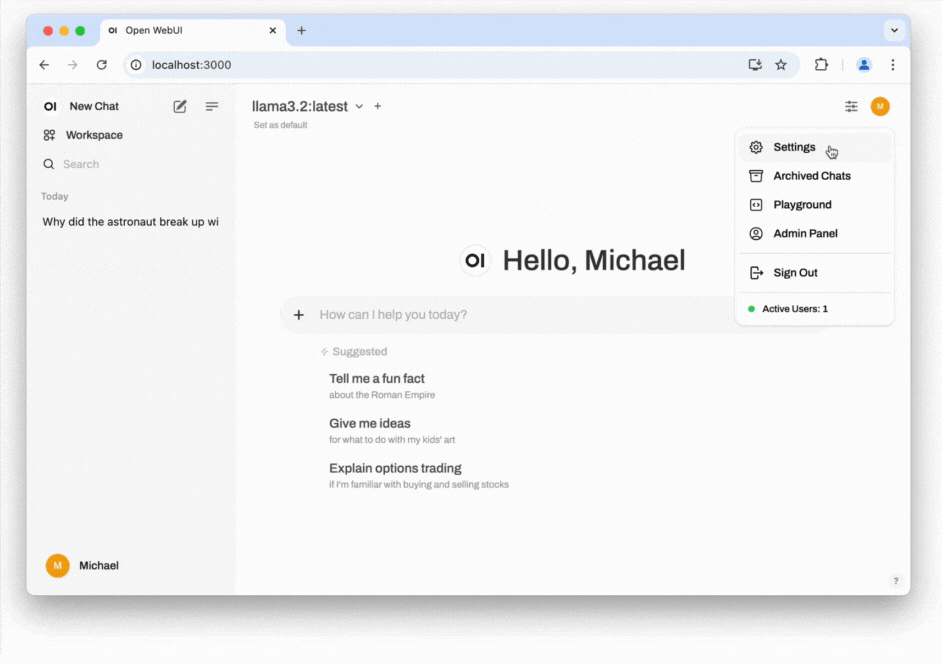Screen dimensions: 942x664
Task: Click the OI logo in the sidebar
Action: (x=49, y=106)
